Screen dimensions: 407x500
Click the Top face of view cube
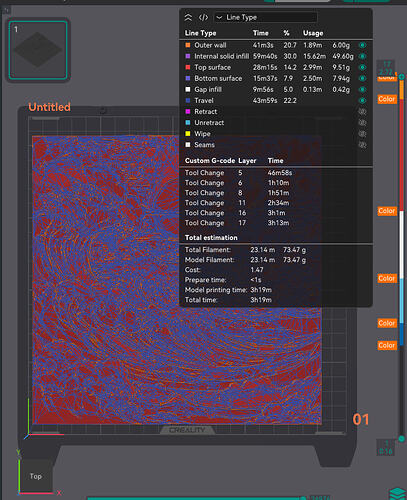click(36, 476)
